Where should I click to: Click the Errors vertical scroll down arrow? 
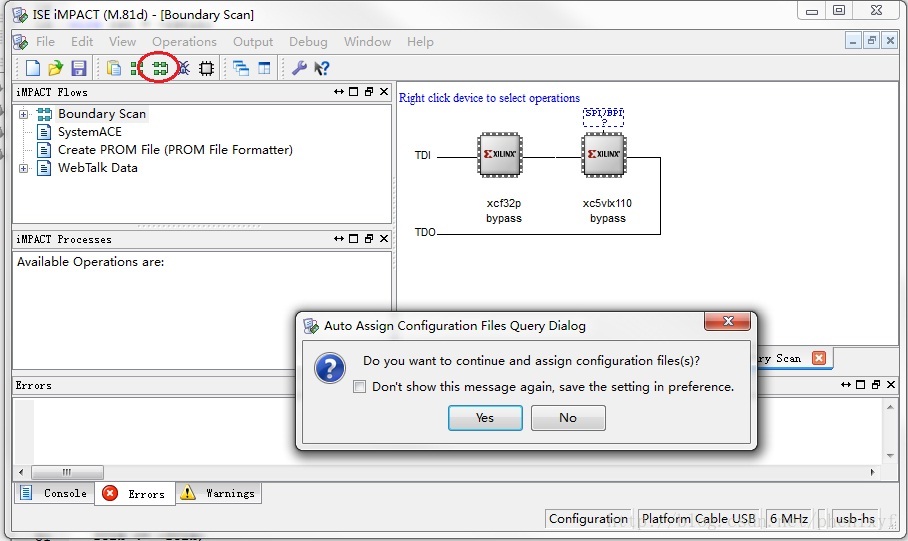[890, 456]
